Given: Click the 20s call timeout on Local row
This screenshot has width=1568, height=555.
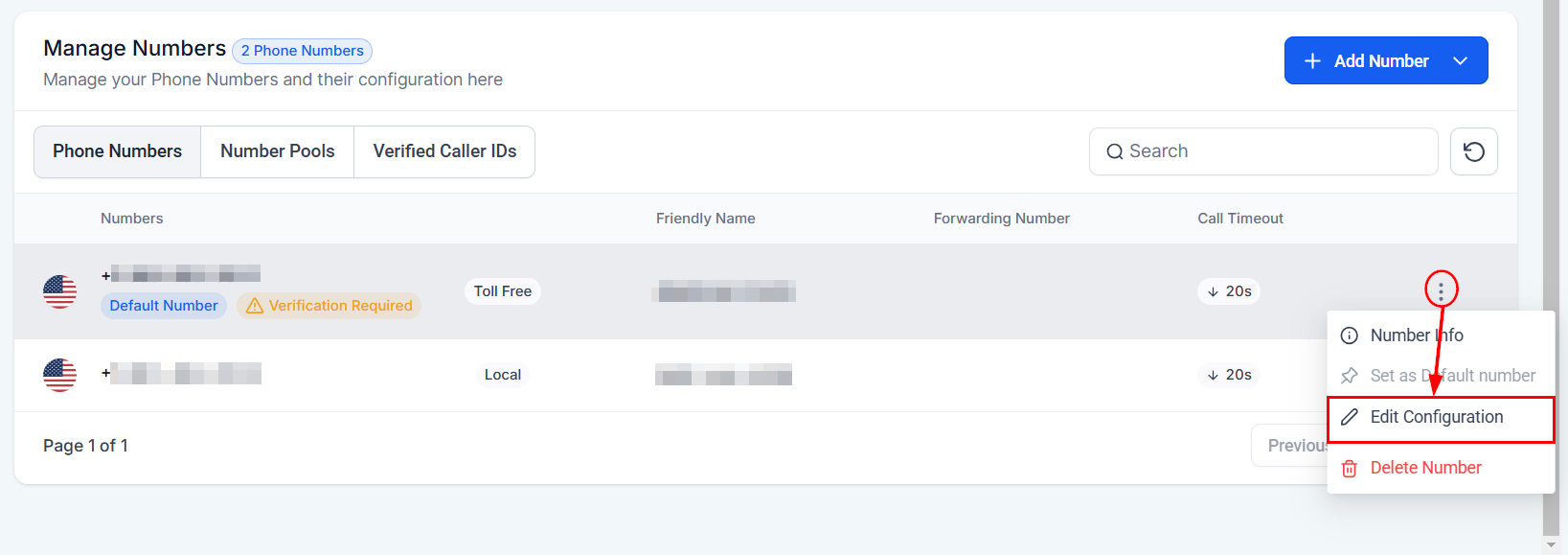Looking at the screenshot, I should [x=1229, y=375].
